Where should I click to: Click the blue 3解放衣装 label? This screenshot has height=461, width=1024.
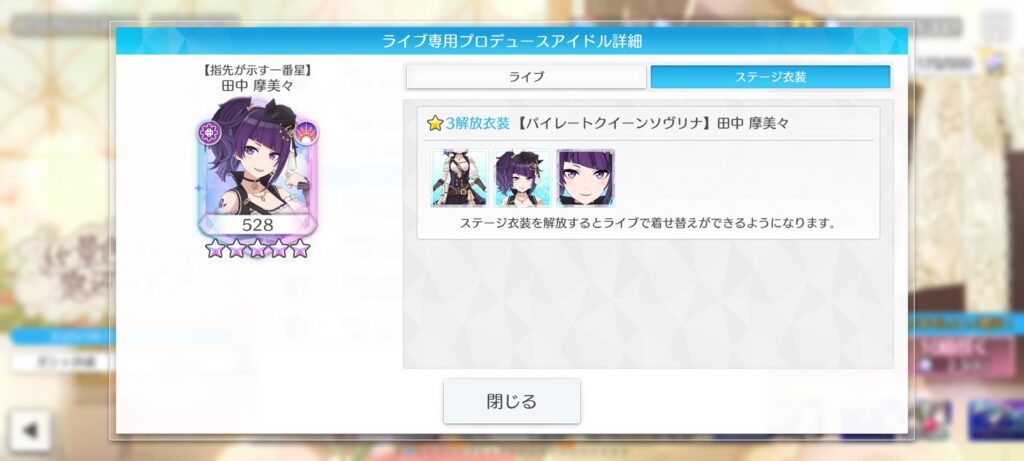point(477,123)
